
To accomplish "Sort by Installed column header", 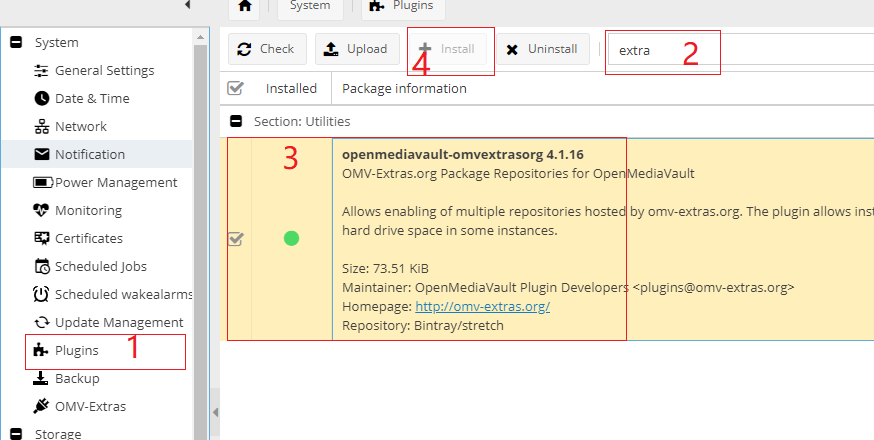I will coord(291,88).
